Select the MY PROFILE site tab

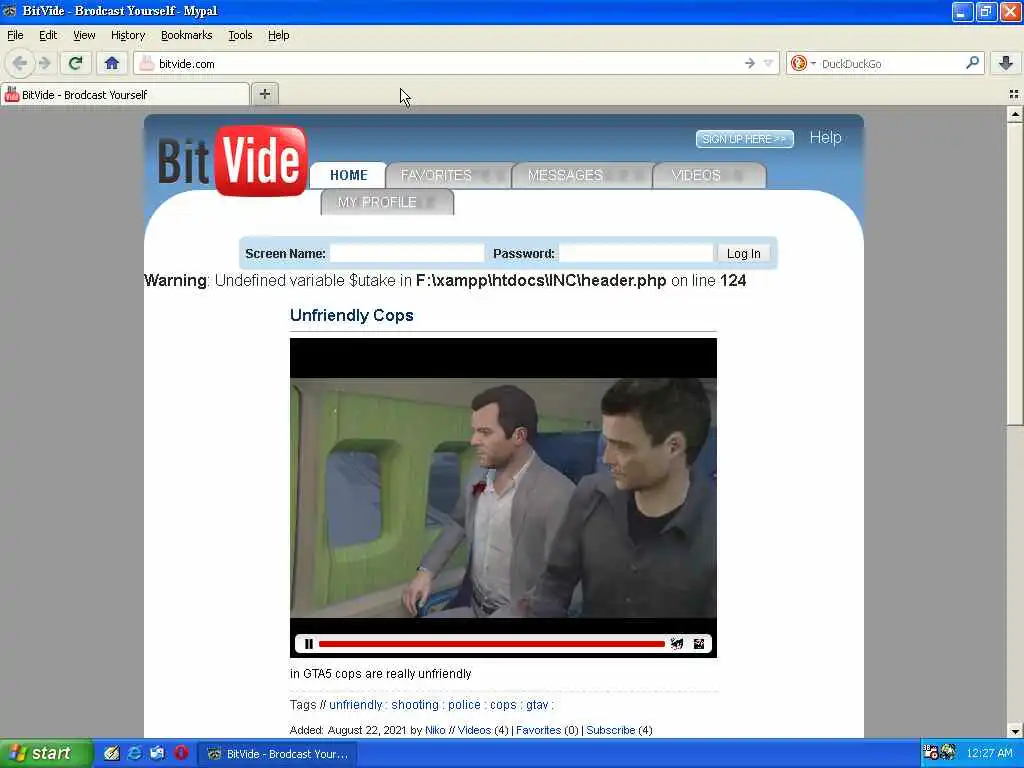pyautogui.click(x=387, y=202)
